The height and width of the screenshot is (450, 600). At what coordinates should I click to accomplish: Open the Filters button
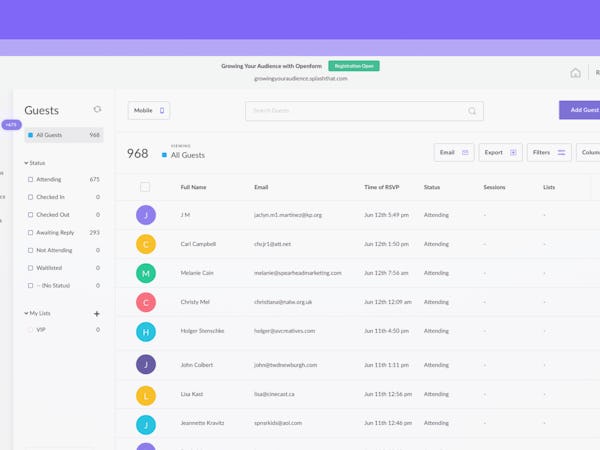point(549,152)
